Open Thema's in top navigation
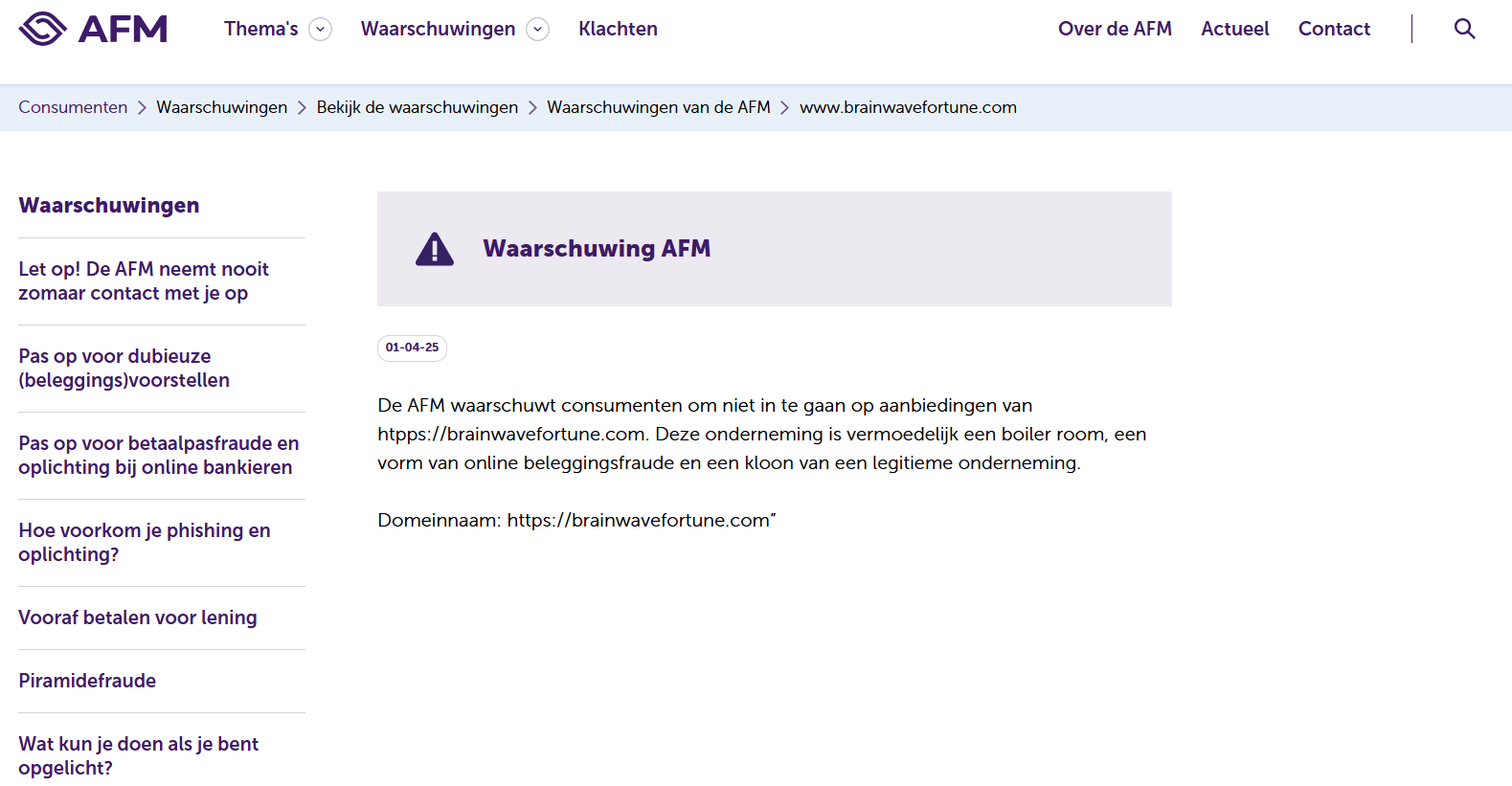The image size is (1512, 786). coord(261,29)
